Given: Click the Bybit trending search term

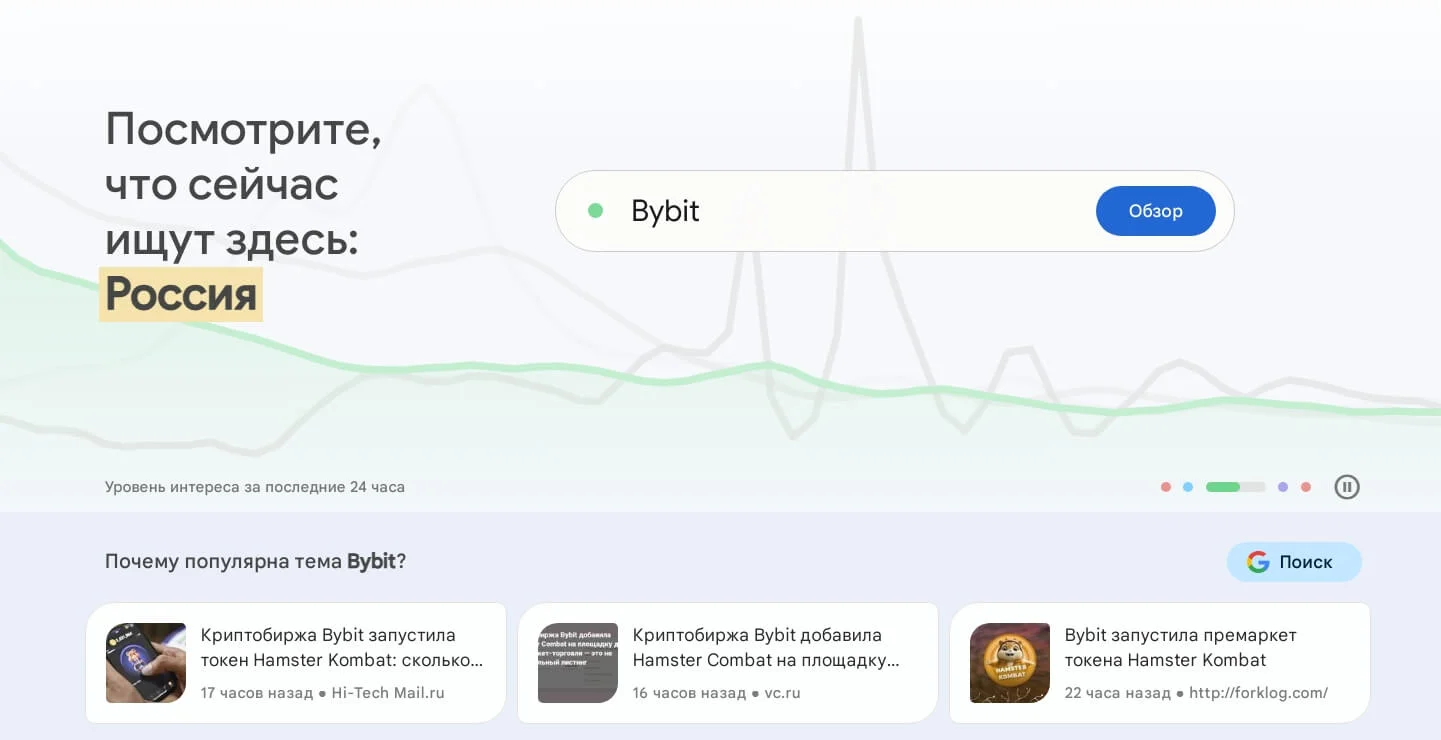Looking at the screenshot, I should pyautogui.click(x=665, y=211).
